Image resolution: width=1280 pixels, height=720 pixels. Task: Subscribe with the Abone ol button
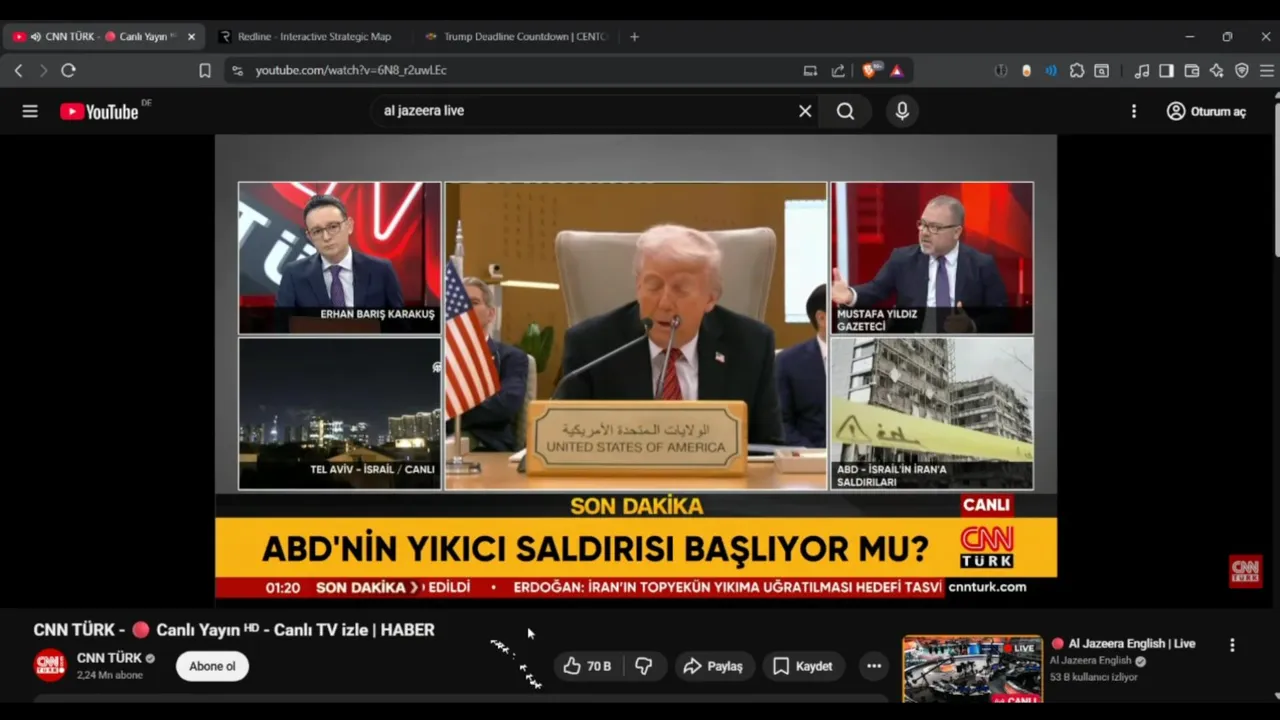point(212,666)
